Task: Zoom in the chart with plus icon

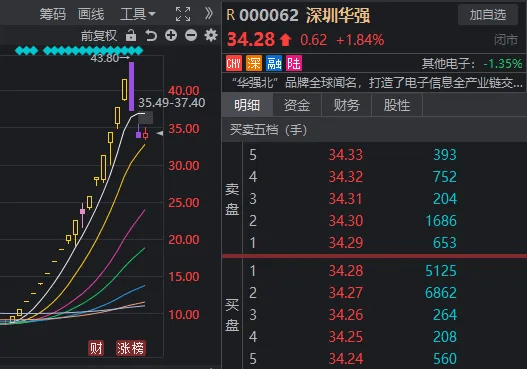Action: [171, 35]
